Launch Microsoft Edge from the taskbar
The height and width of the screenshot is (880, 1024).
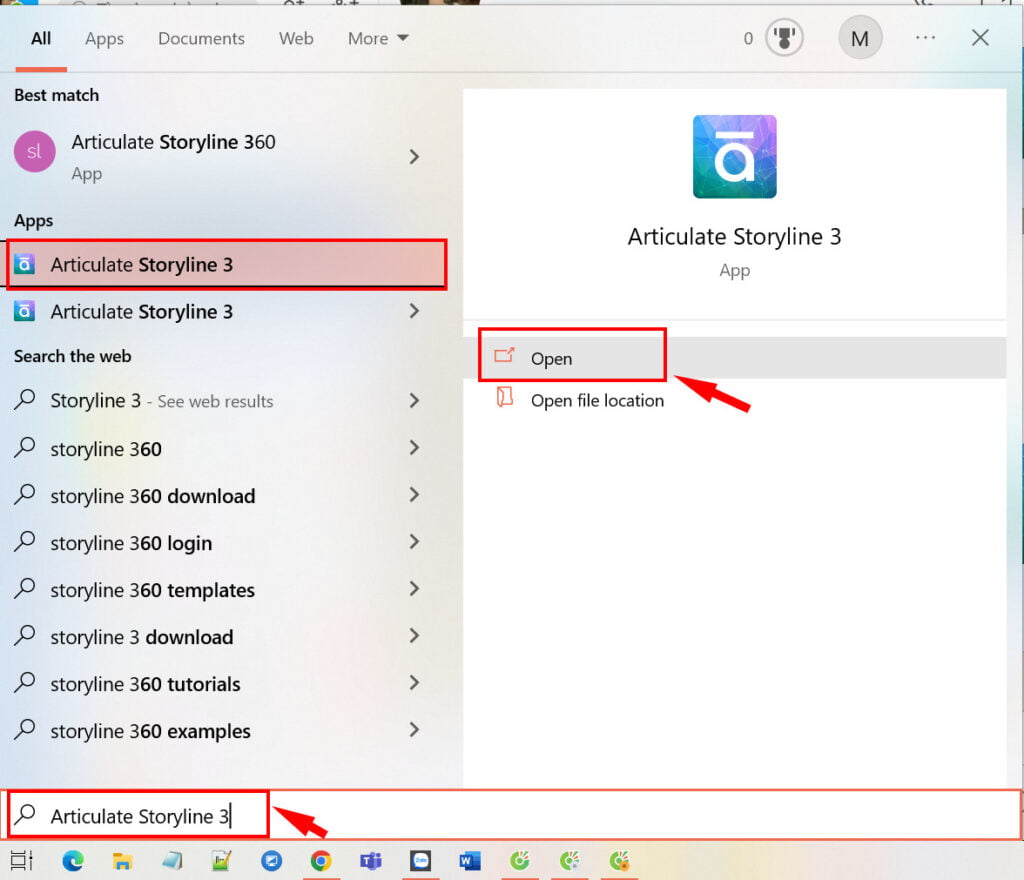click(x=72, y=861)
